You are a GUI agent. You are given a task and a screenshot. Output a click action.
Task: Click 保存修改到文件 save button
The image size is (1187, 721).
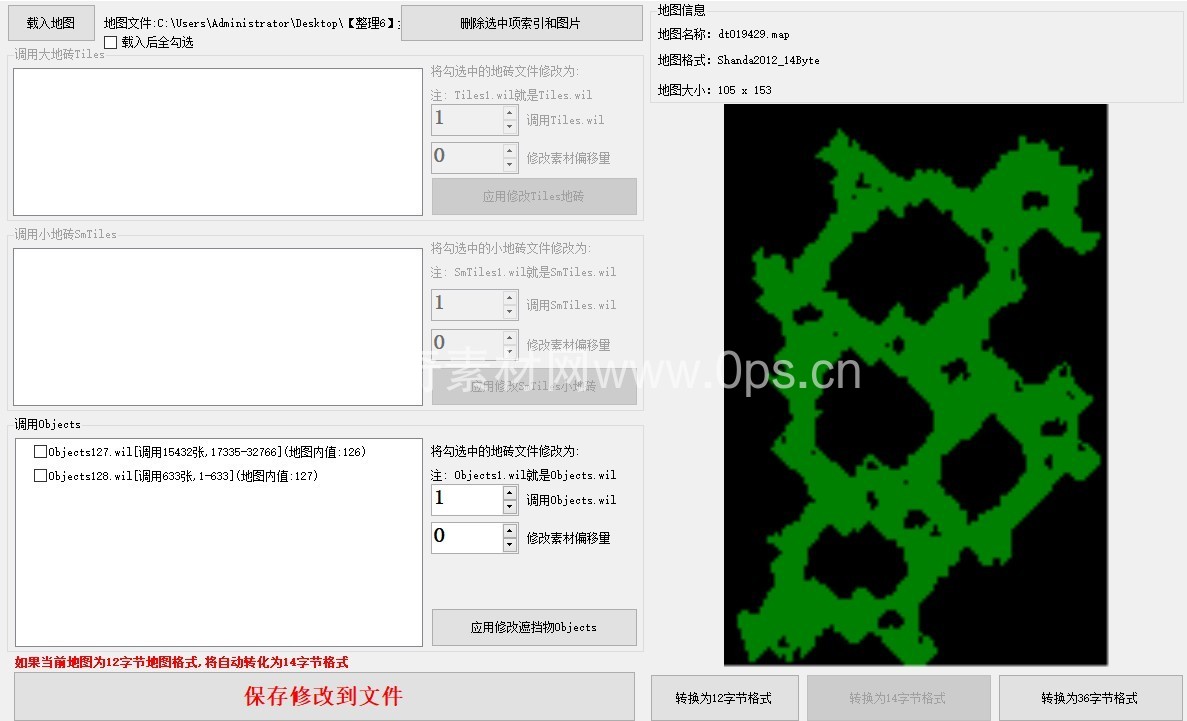324,696
